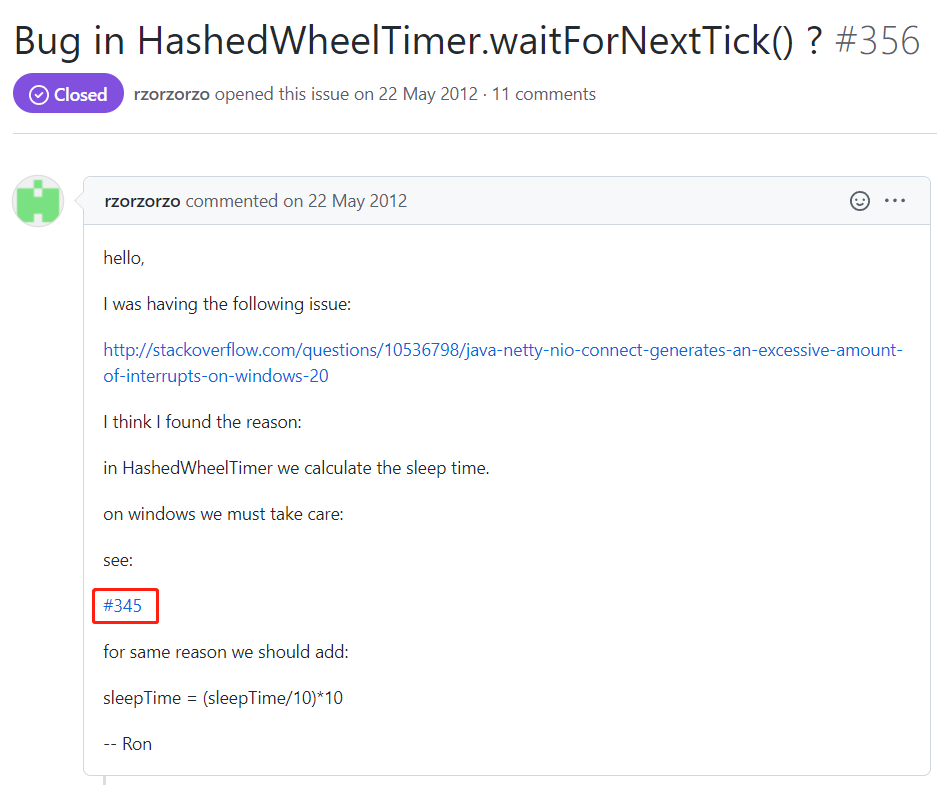
Task: Click the comment timestamp "on 22 May 2012"
Action: [345, 201]
